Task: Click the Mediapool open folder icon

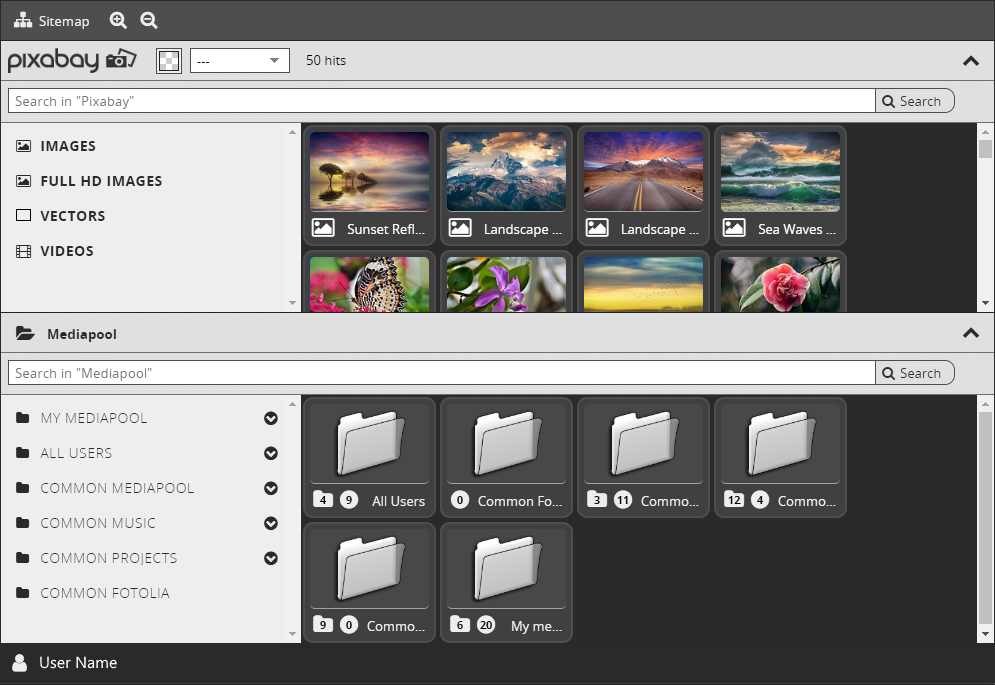Action: click(25, 333)
